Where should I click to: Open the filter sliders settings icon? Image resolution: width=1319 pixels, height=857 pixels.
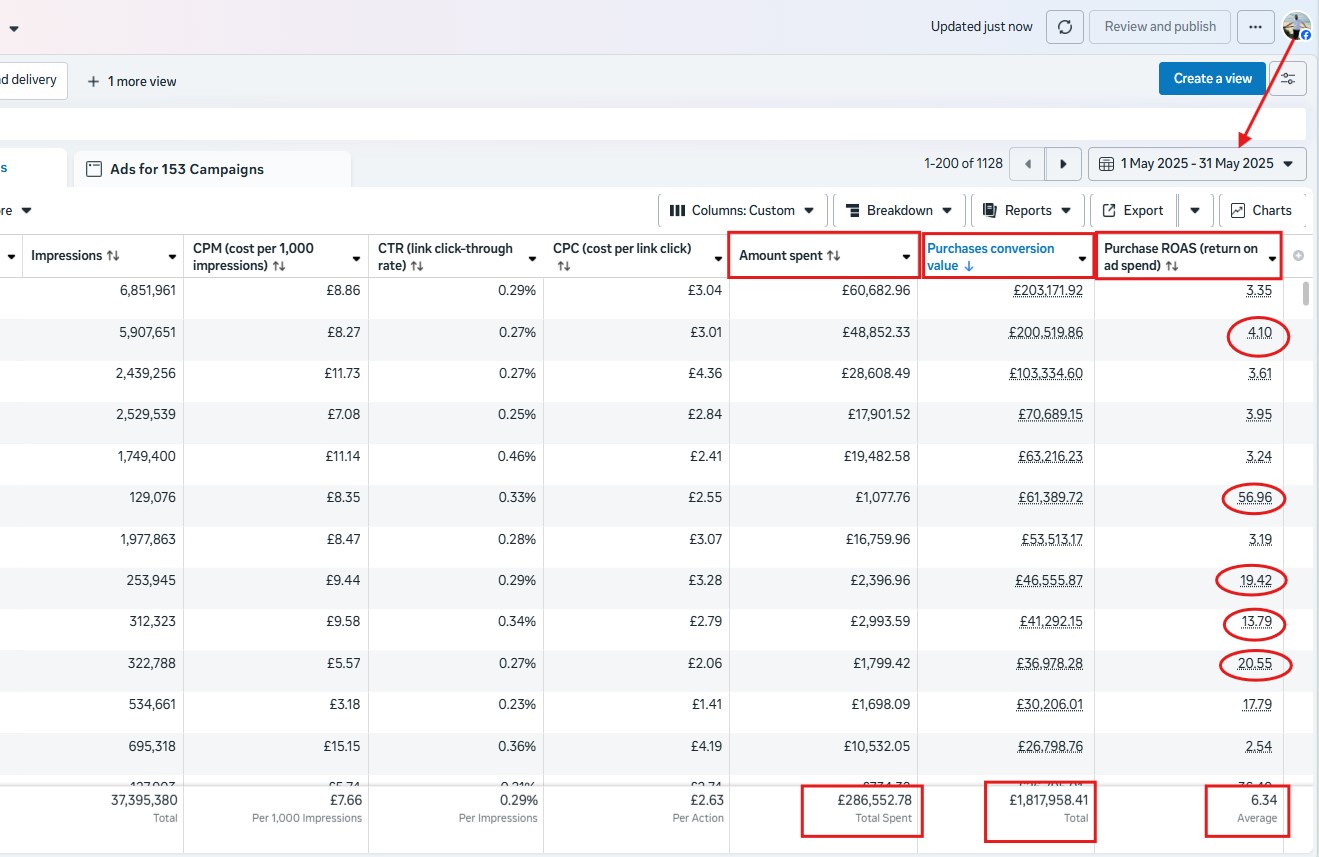[x=1288, y=78]
